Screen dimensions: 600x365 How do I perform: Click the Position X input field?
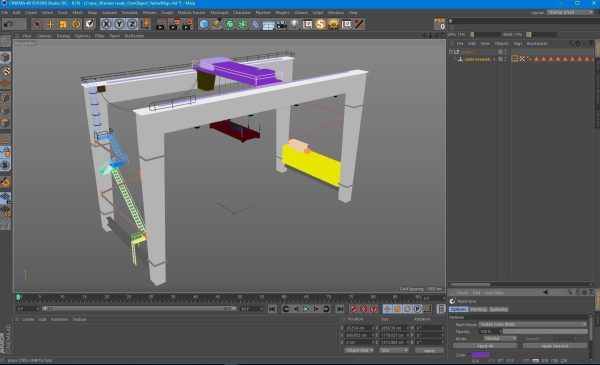pos(359,328)
